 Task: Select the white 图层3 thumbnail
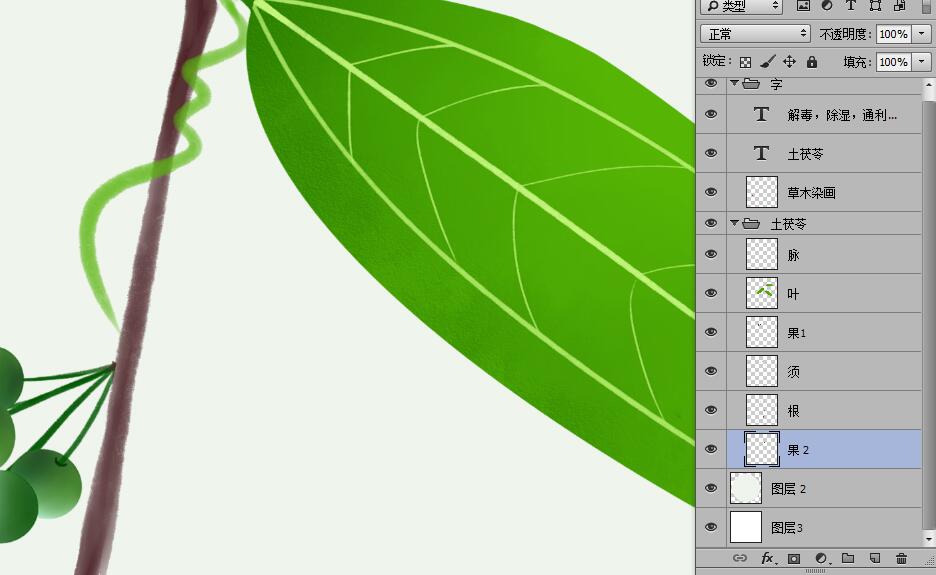pos(746,527)
